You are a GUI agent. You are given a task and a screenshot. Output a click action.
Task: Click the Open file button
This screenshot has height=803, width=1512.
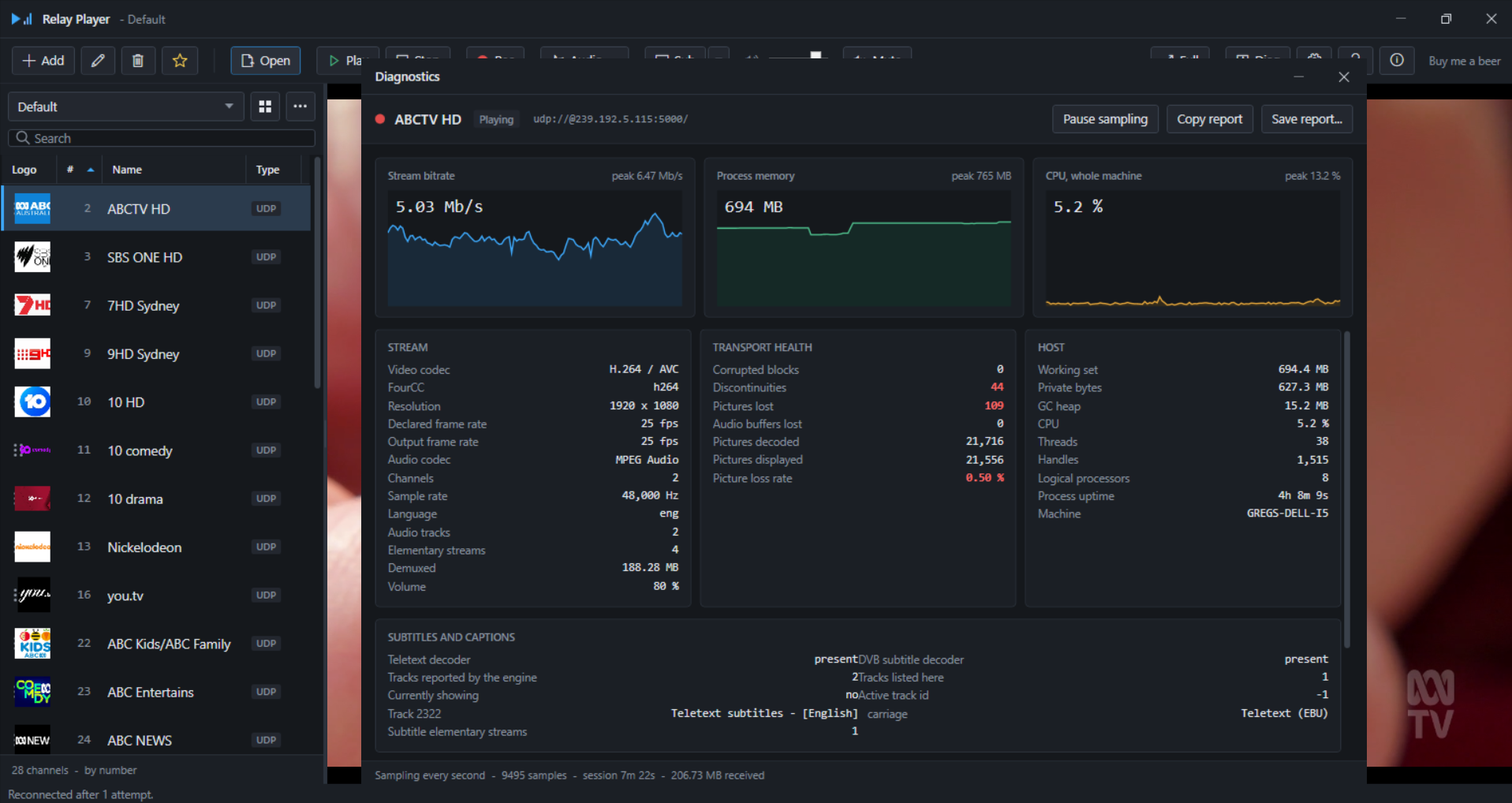(x=266, y=61)
